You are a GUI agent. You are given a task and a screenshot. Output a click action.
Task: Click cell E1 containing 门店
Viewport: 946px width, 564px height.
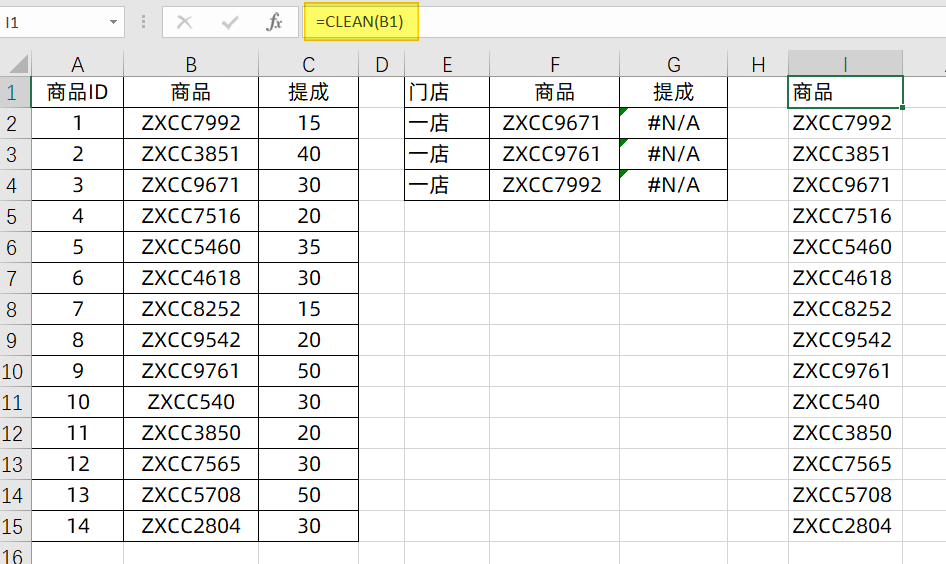point(447,92)
